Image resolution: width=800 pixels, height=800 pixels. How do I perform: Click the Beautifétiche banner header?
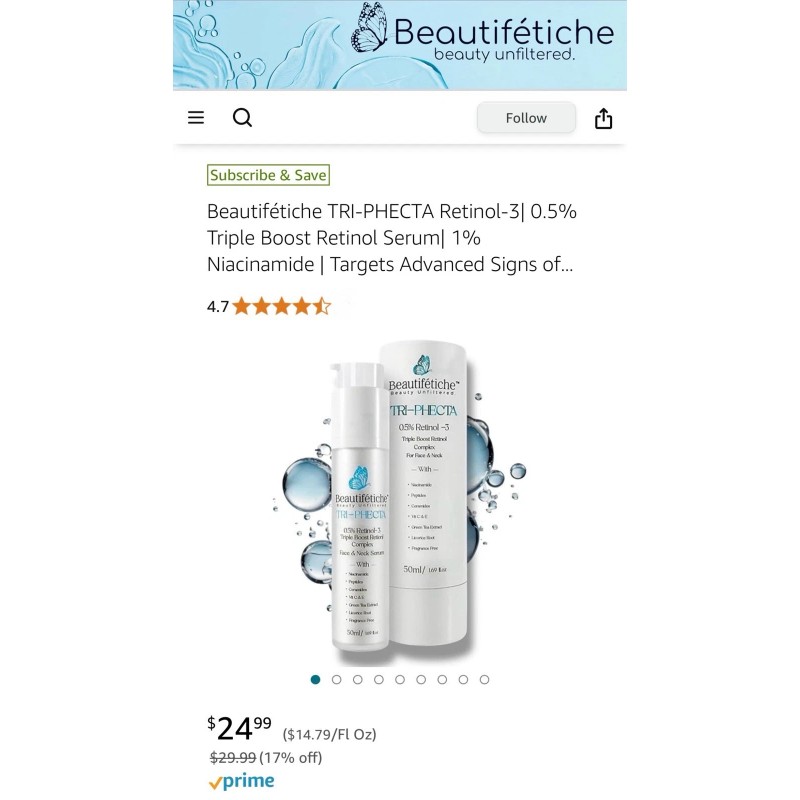coord(399,45)
